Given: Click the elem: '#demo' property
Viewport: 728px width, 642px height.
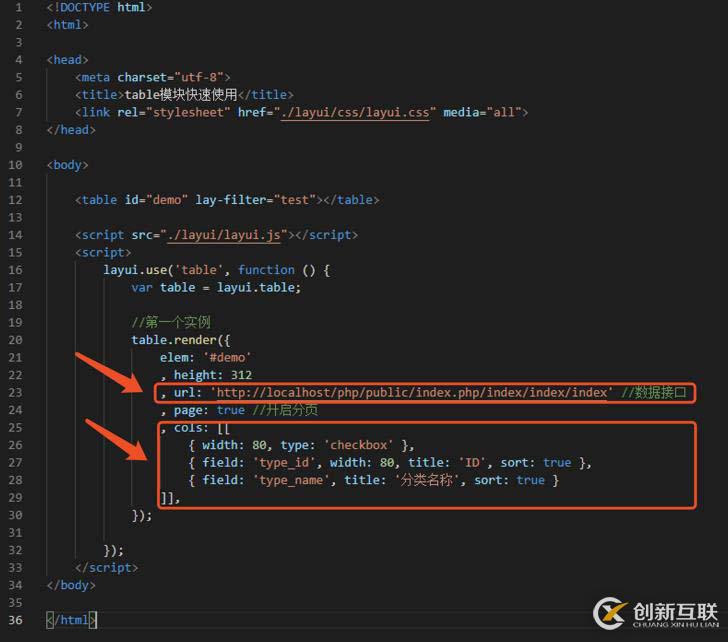Looking at the screenshot, I should click(205, 357).
